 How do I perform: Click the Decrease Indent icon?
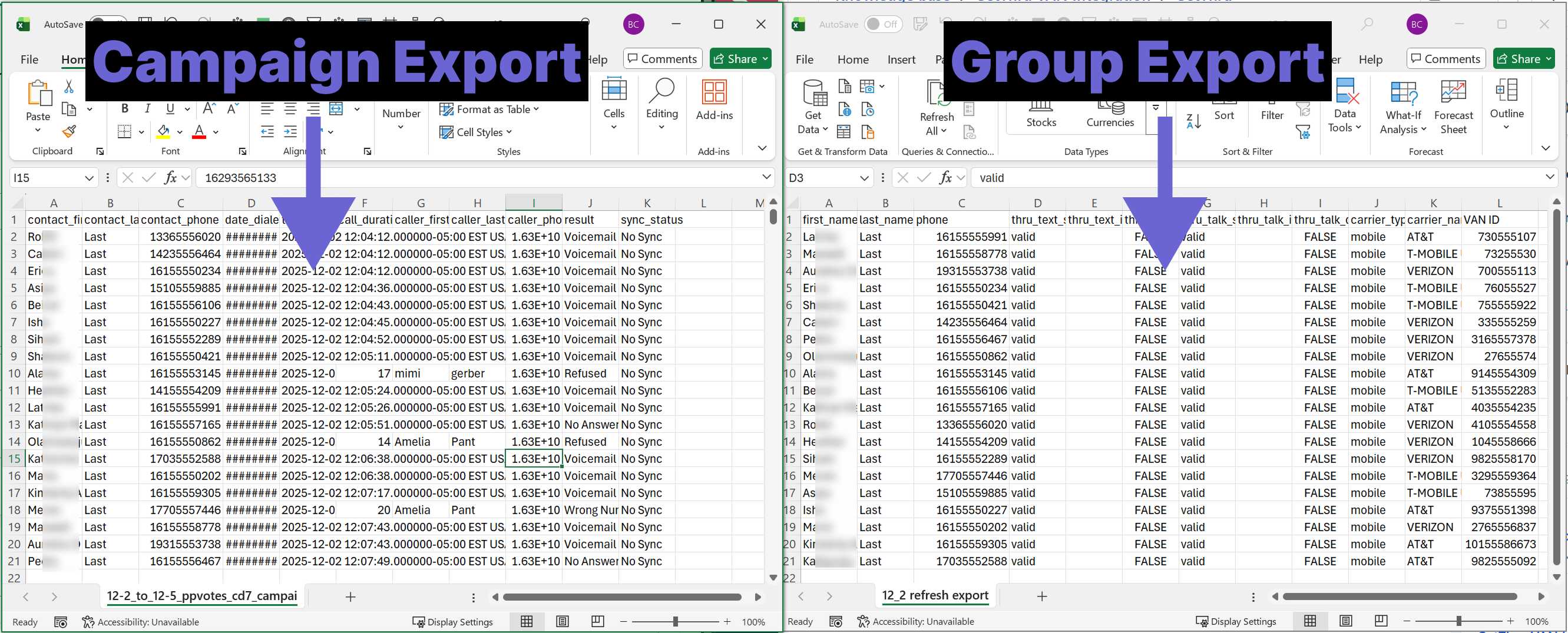coord(267,131)
